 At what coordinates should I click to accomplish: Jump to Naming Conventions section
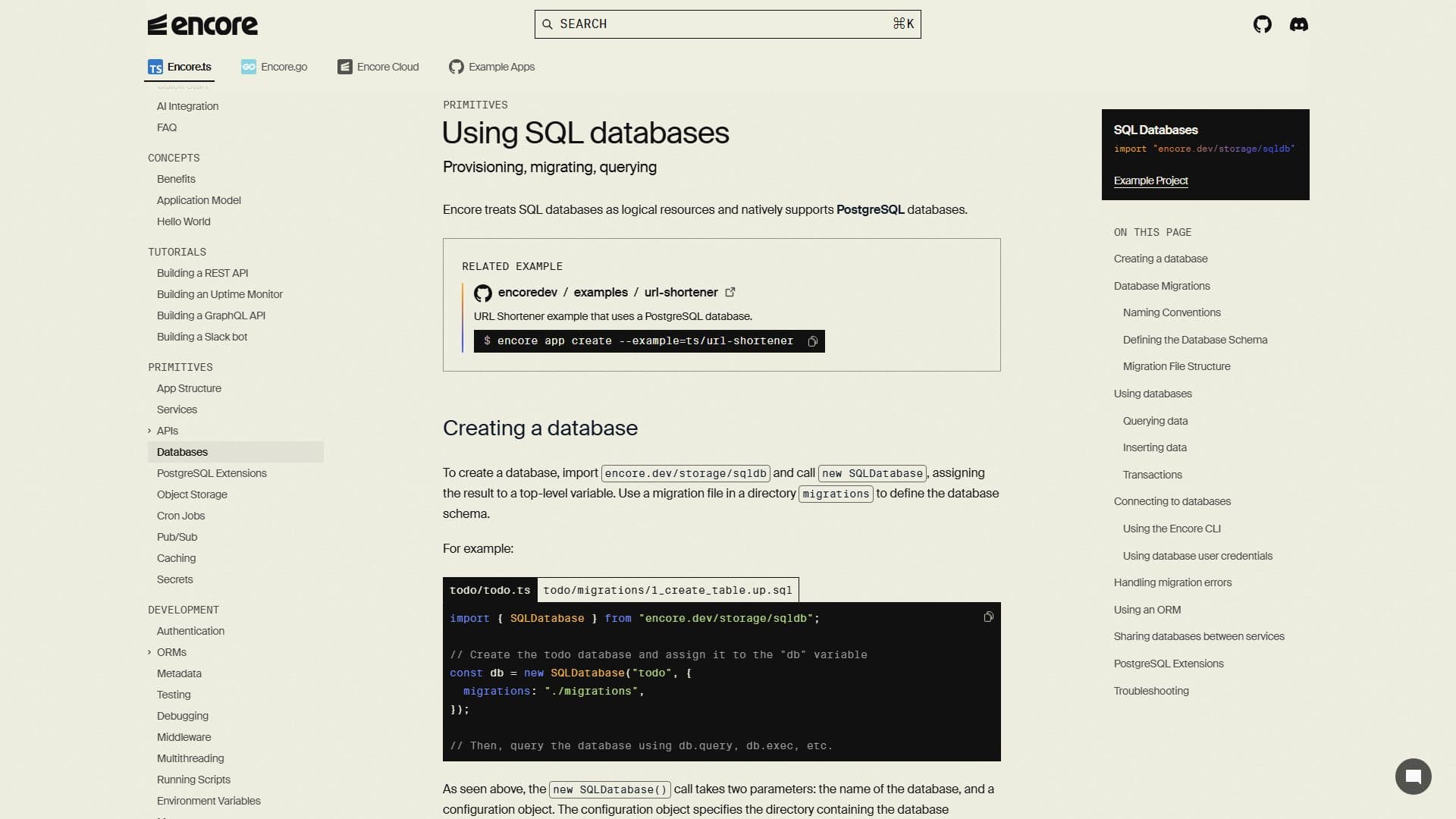click(1172, 312)
